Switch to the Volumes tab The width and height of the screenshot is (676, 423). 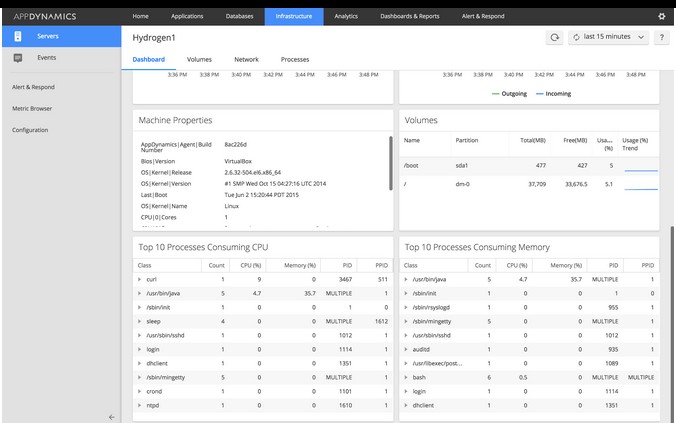[x=199, y=60]
